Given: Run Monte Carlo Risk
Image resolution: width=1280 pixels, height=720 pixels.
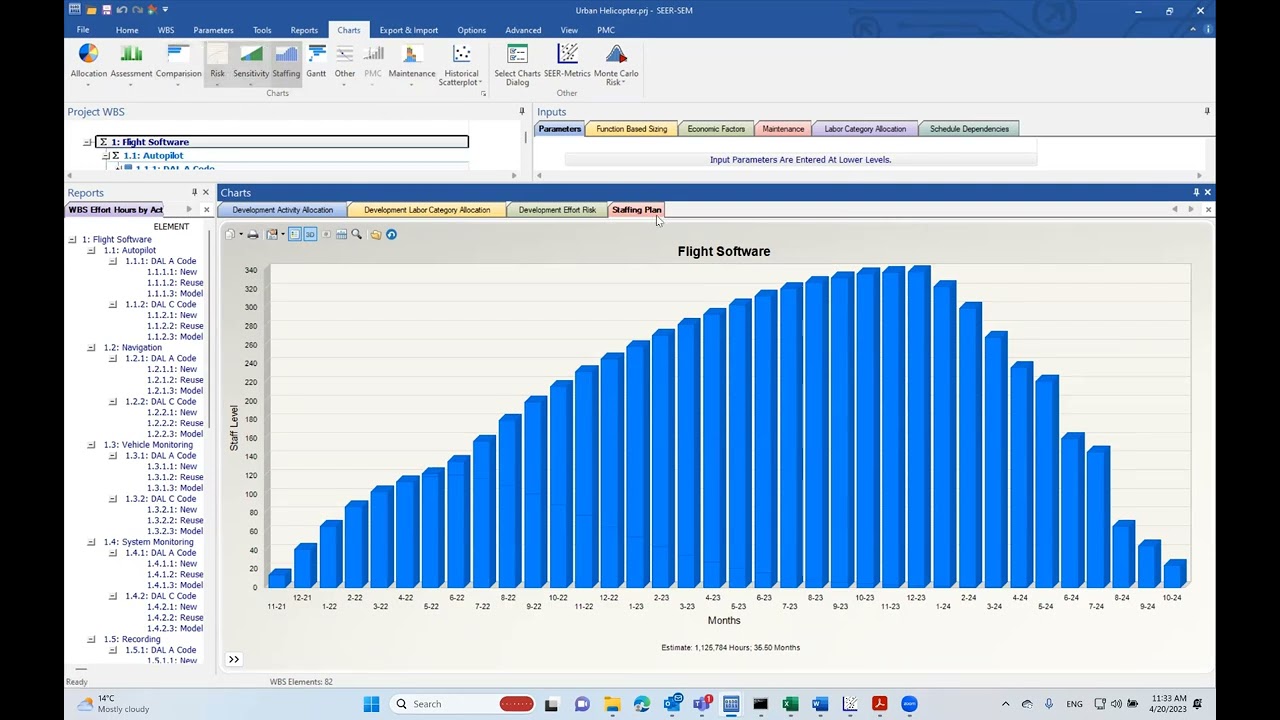Looking at the screenshot, I should [616, 64].
